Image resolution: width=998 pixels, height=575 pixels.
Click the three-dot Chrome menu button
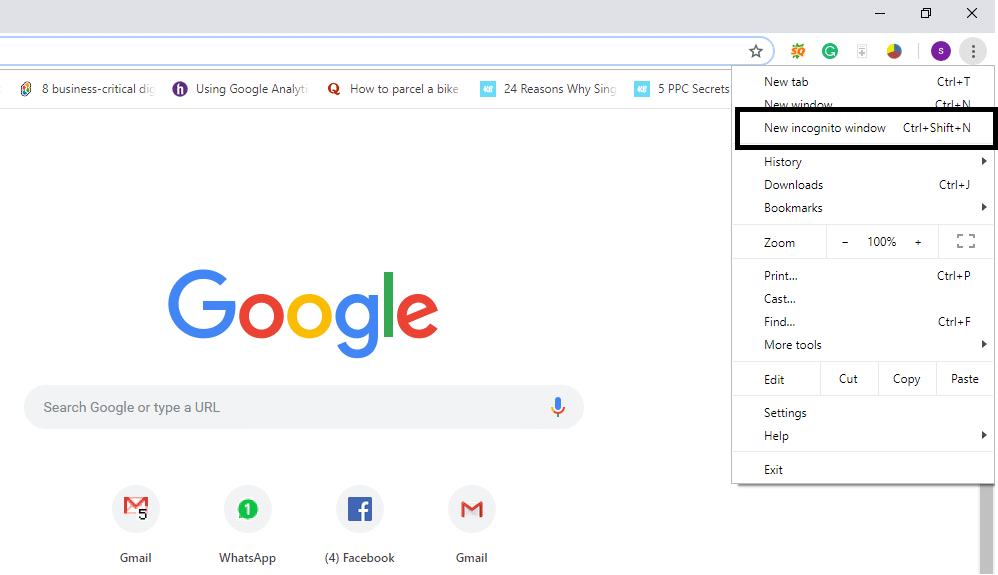point(973,51)
